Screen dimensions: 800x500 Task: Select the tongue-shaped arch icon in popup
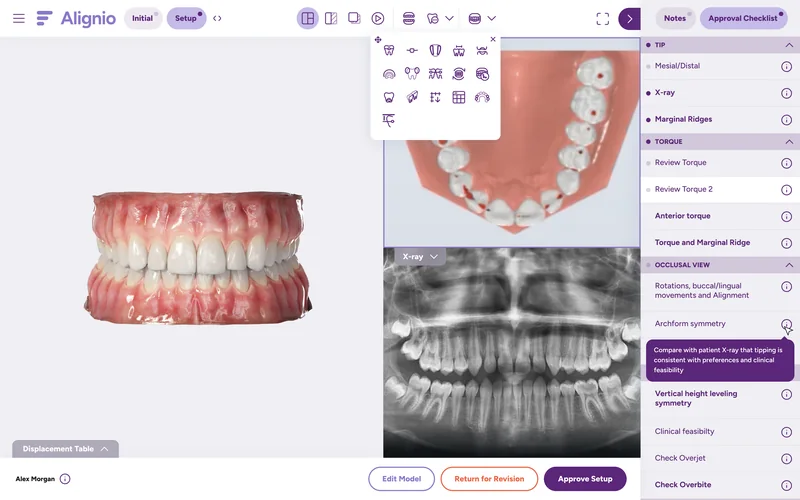click(435, 50)
